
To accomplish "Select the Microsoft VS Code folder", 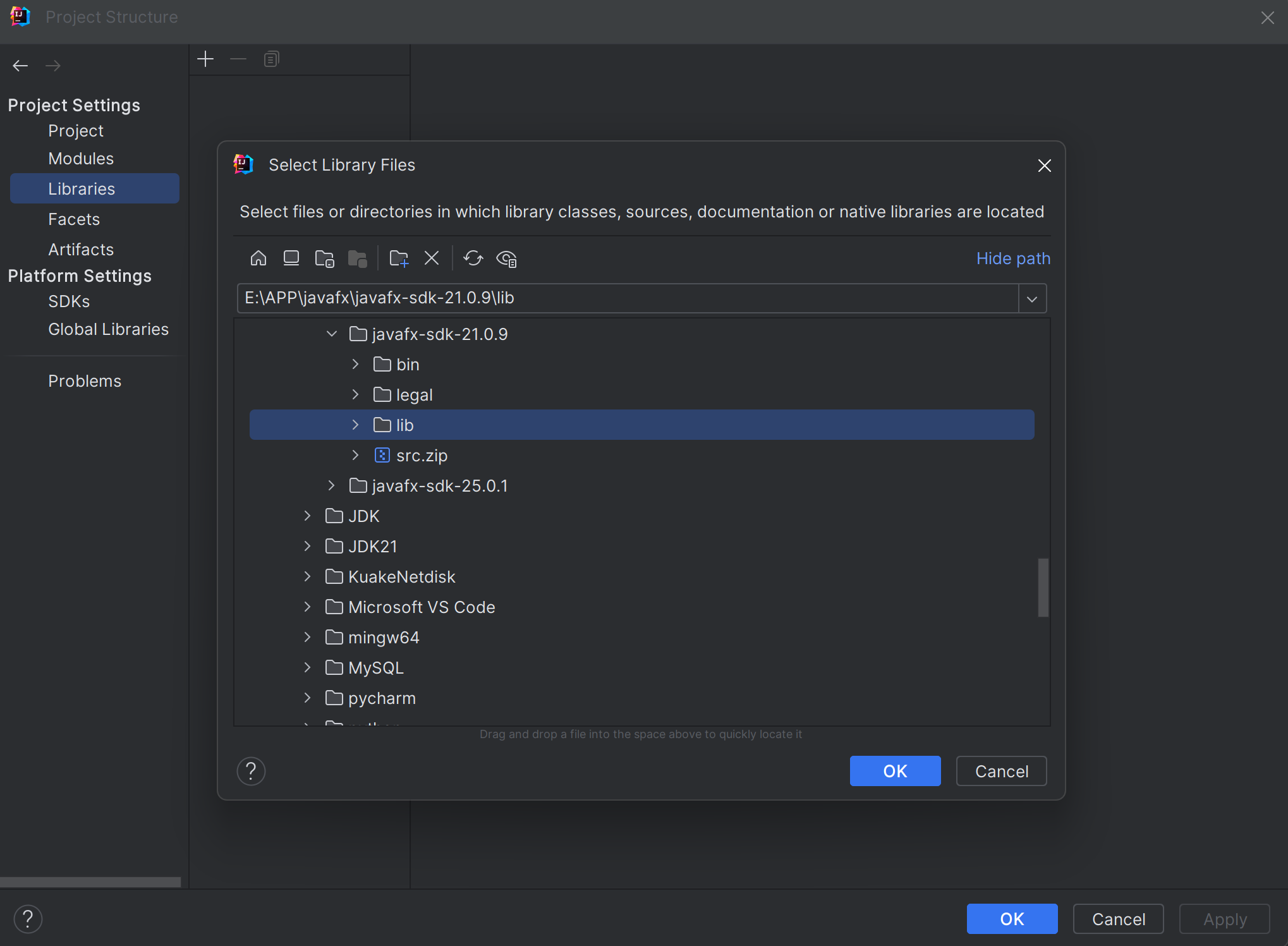I will coord(642,607).
